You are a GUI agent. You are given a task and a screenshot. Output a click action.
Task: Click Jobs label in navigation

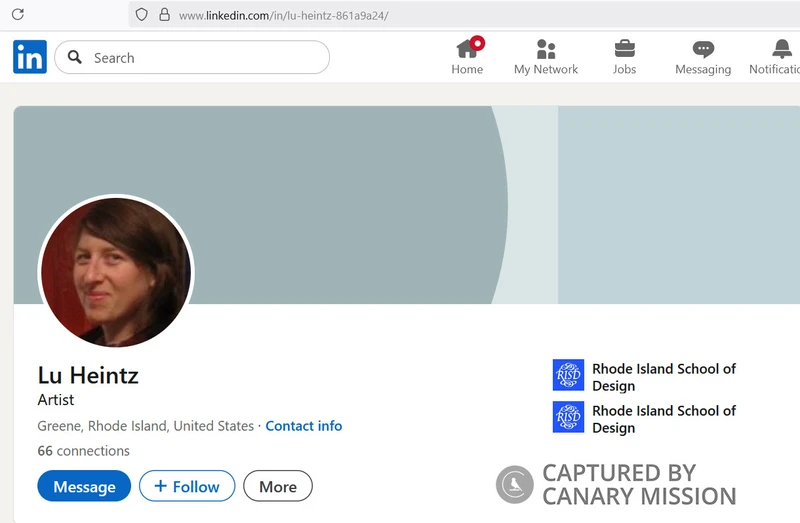click(x=624, y=69)
